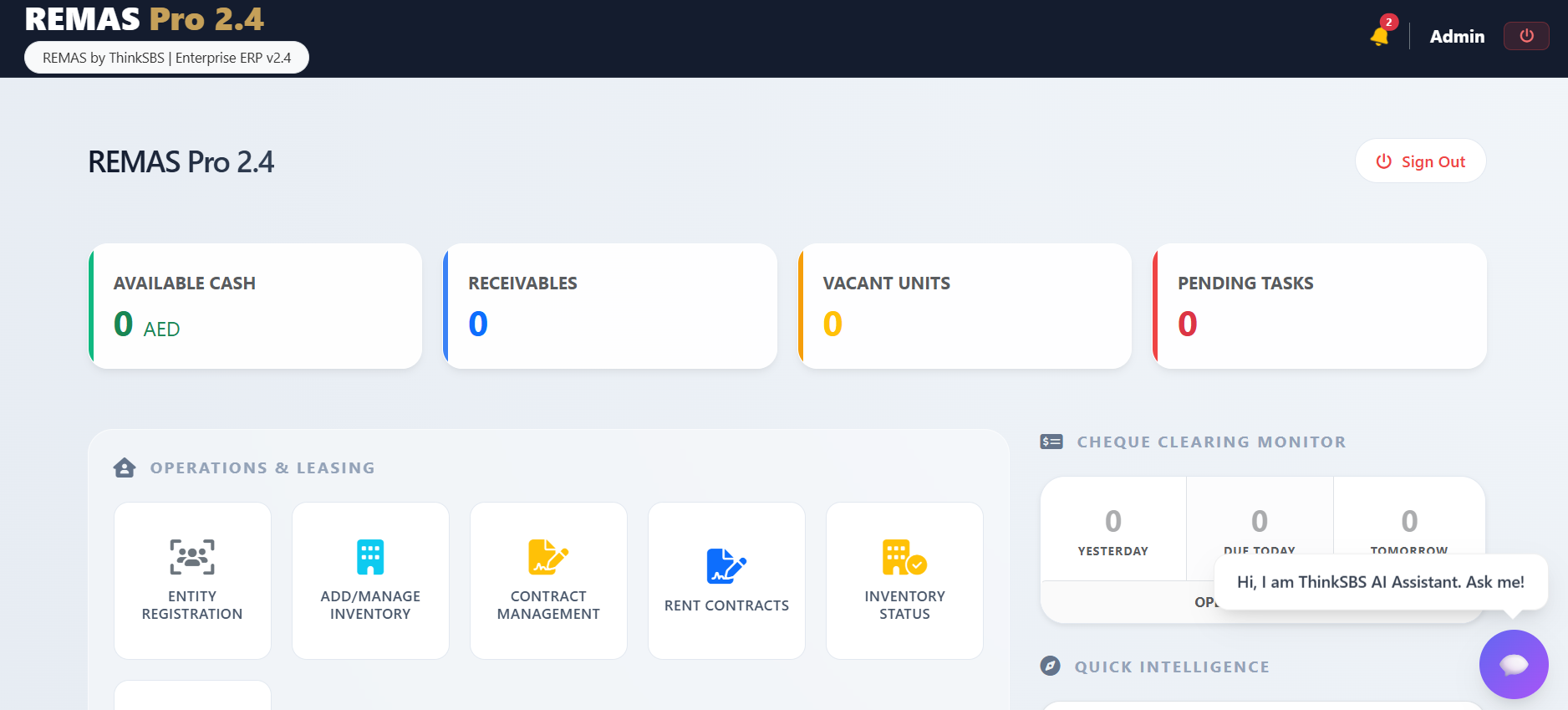Open Add/Manage Inventory tile

(x=370, y=580)
